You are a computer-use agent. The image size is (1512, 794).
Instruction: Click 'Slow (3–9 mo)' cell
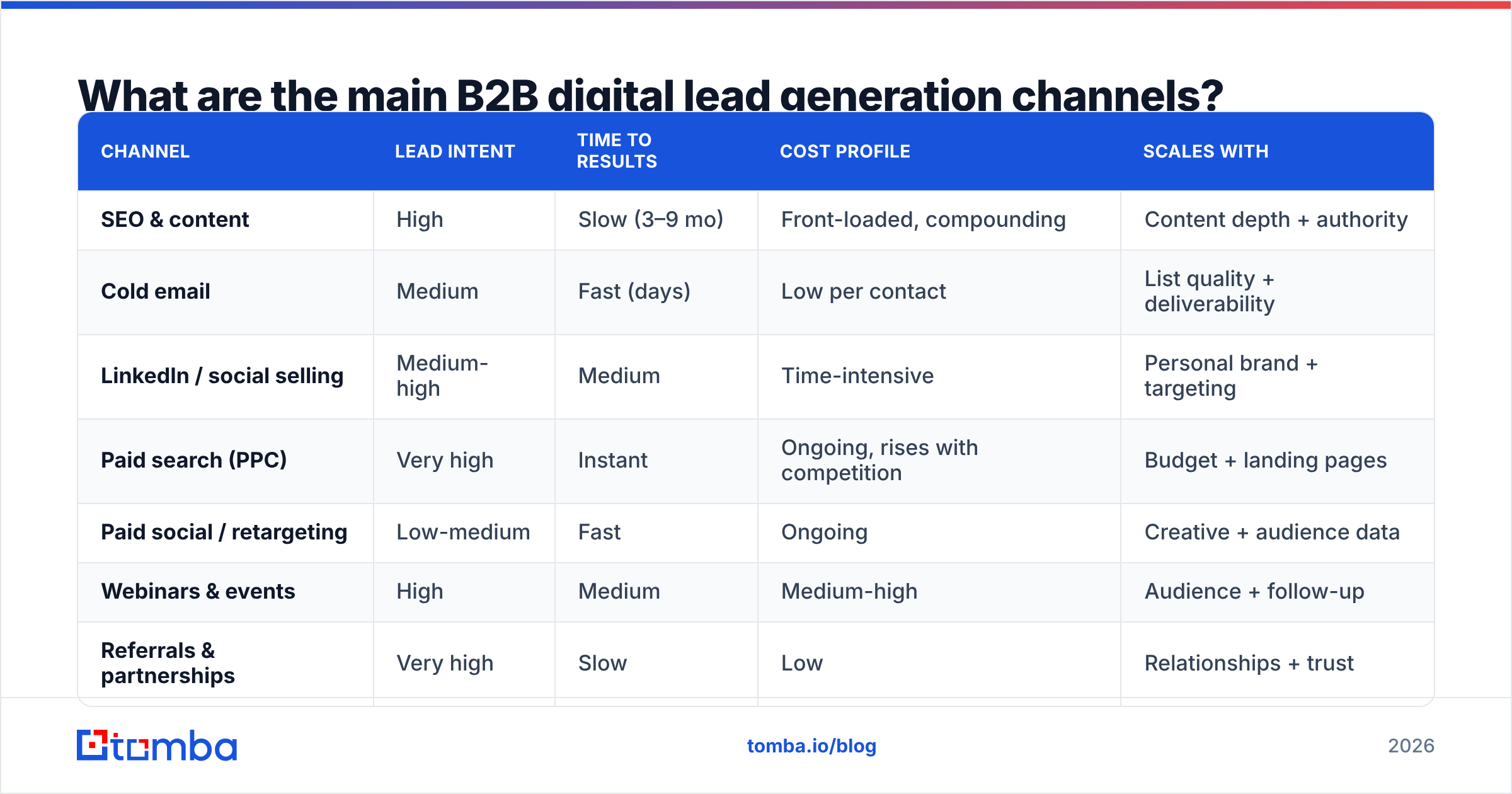point(651,219)
